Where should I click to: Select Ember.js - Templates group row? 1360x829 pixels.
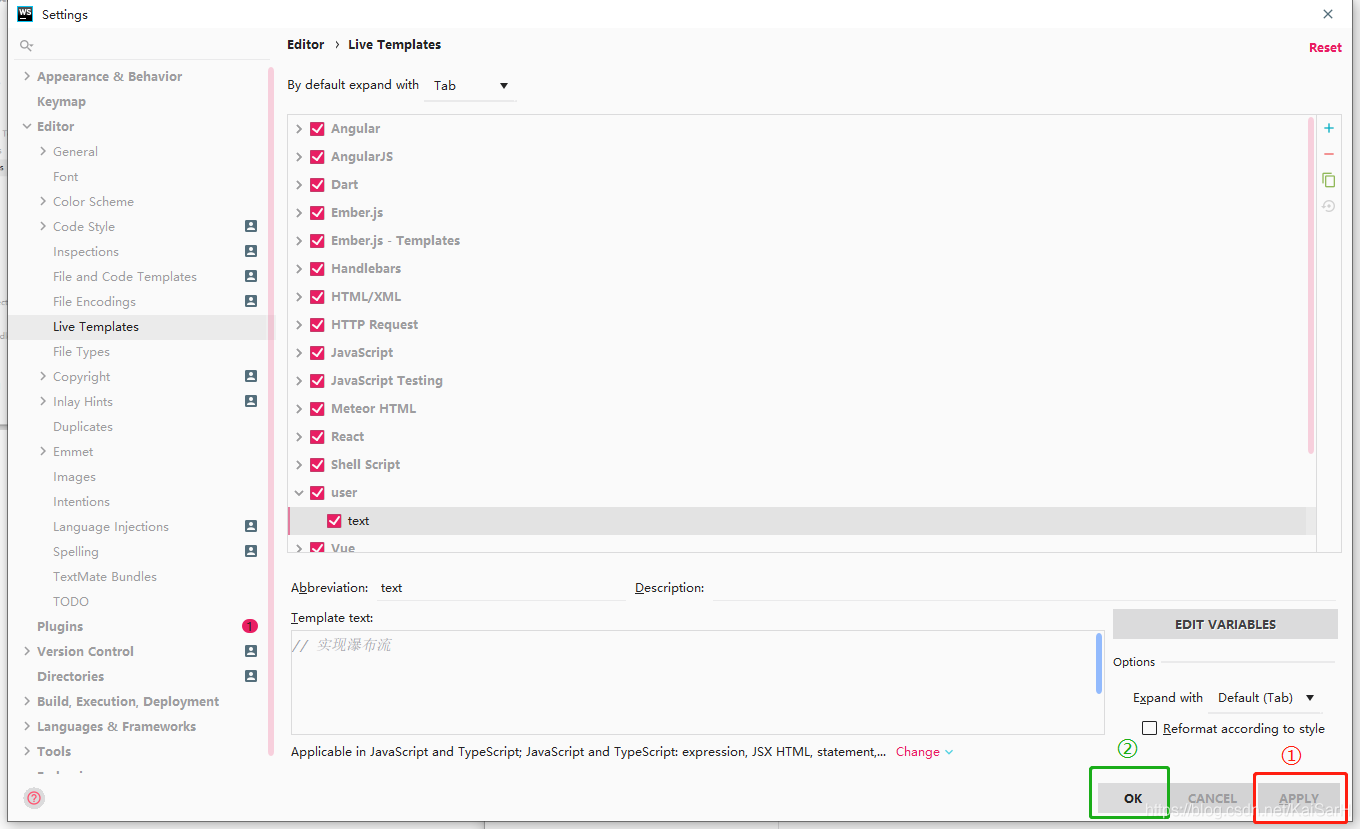point(800,241)
